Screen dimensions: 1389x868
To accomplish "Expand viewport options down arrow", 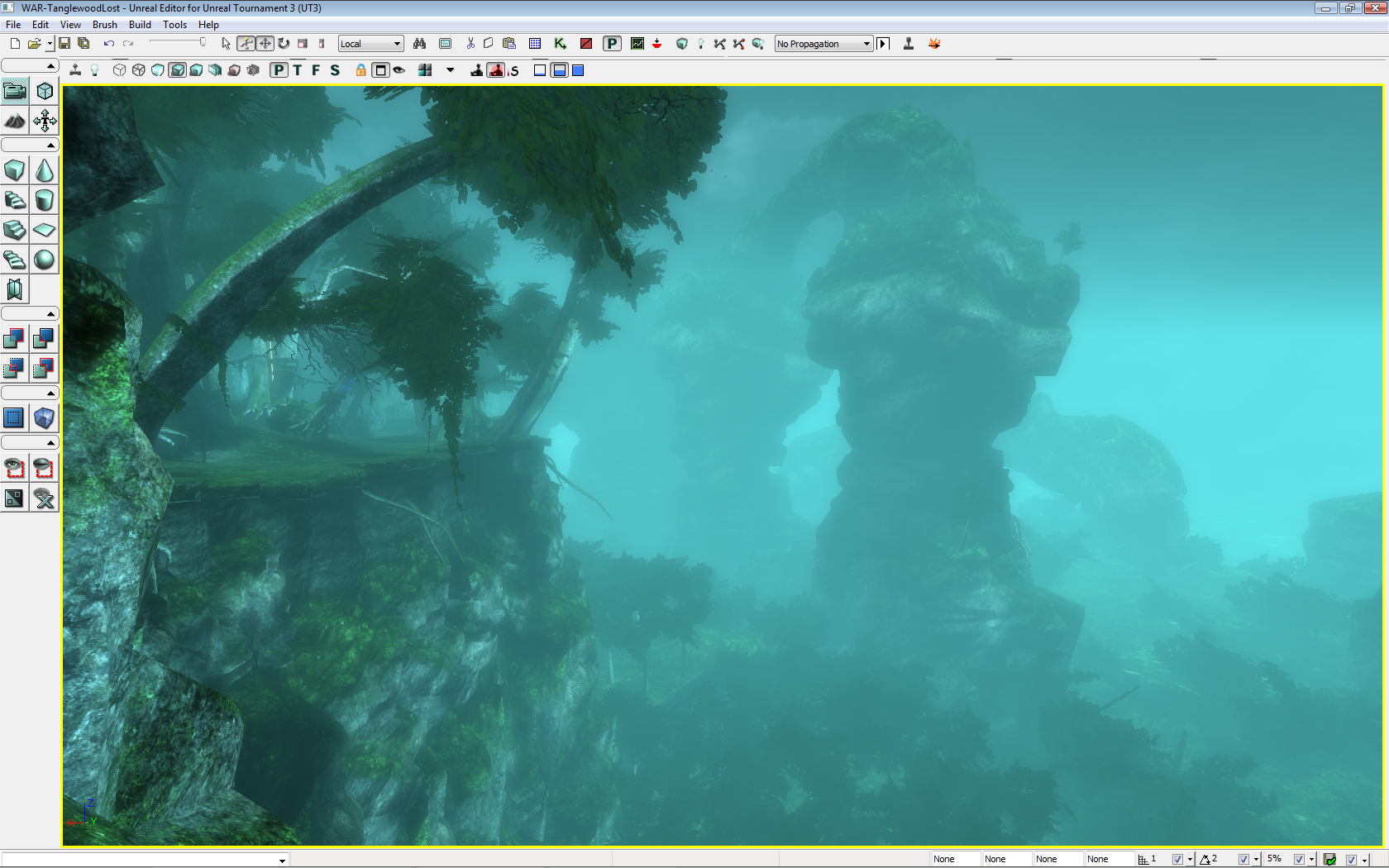I will click(x=451, y=70).
